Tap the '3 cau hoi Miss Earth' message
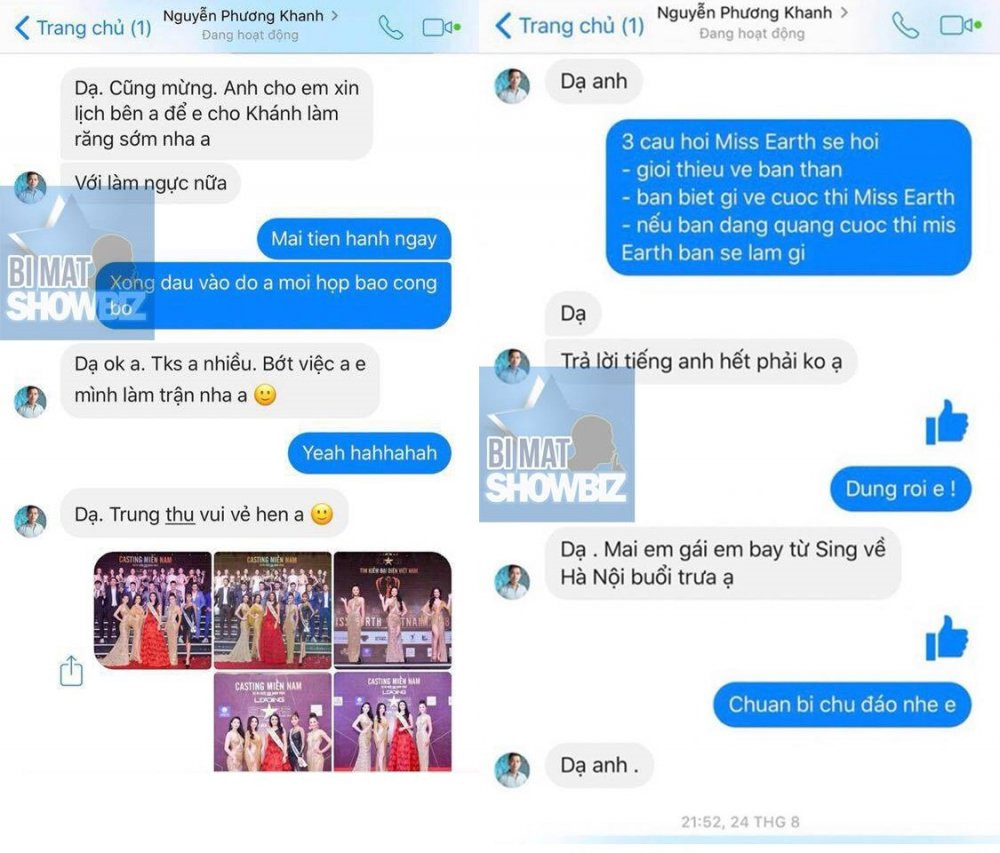The height and width of the screenshot is (853, 1000). (x=788, y=197)
